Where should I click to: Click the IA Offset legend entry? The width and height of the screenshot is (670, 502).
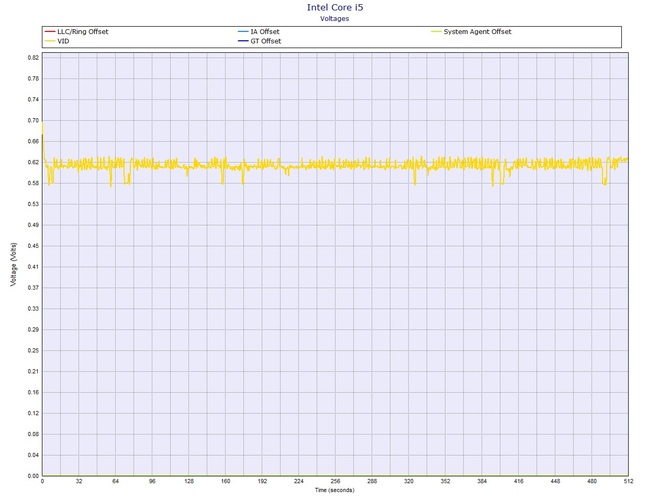click(259, 32)
